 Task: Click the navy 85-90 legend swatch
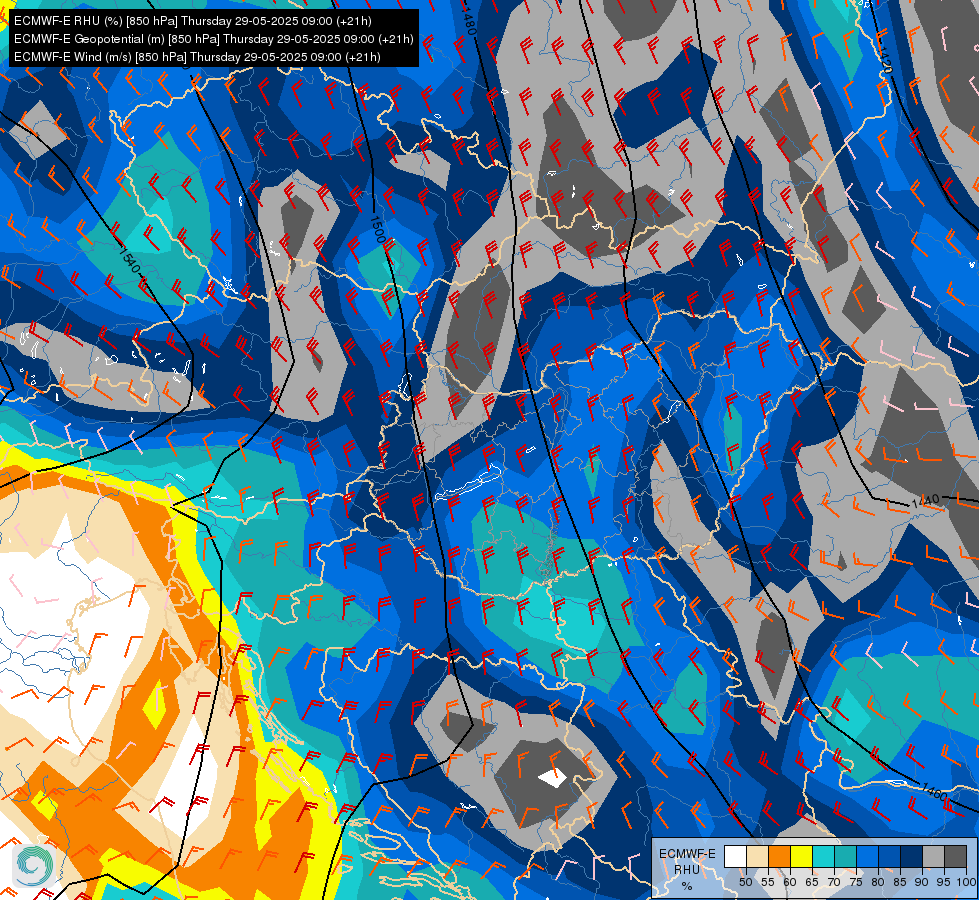point(912,856)
